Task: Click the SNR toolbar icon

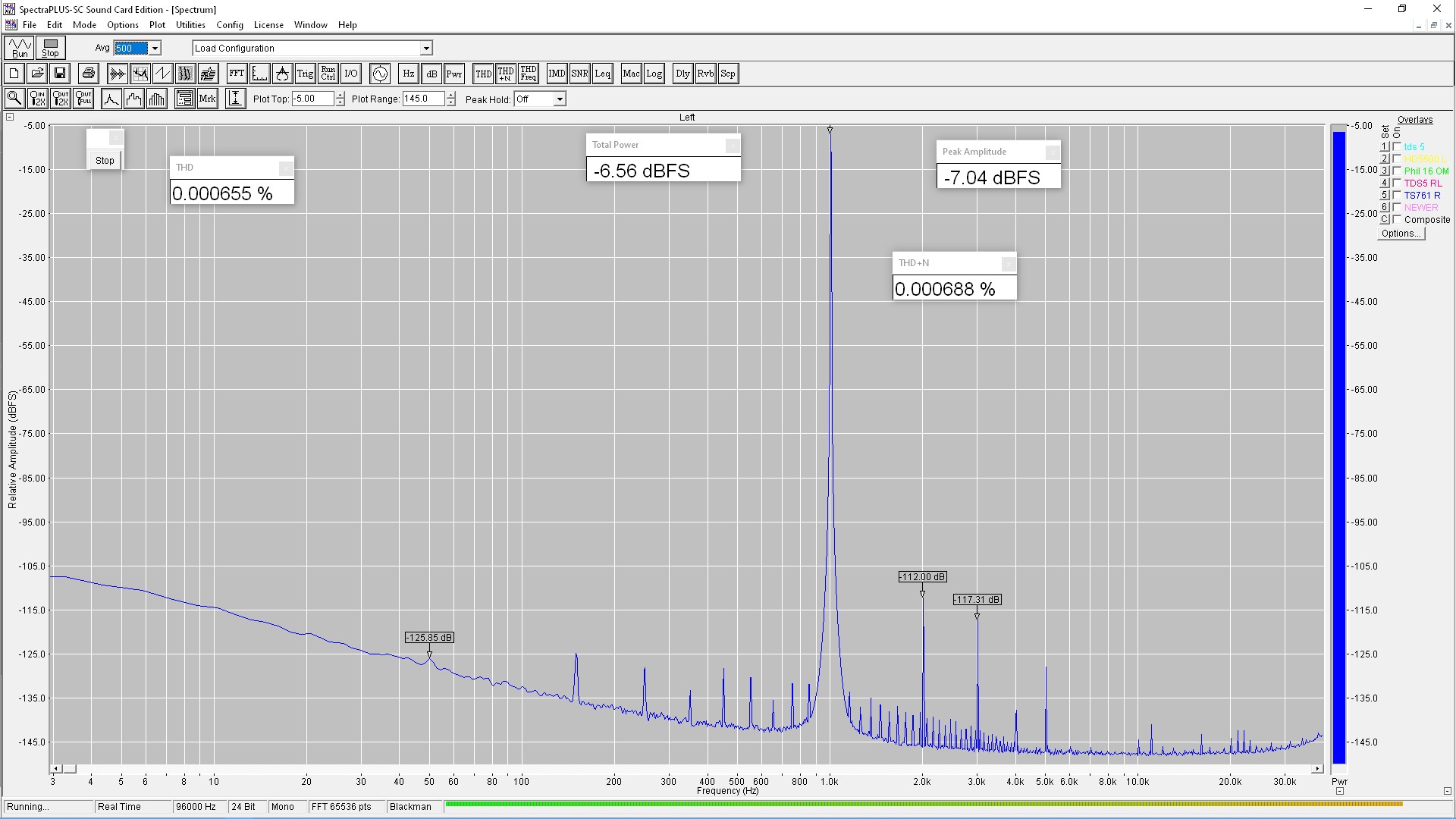Action: tap(579, 74)
